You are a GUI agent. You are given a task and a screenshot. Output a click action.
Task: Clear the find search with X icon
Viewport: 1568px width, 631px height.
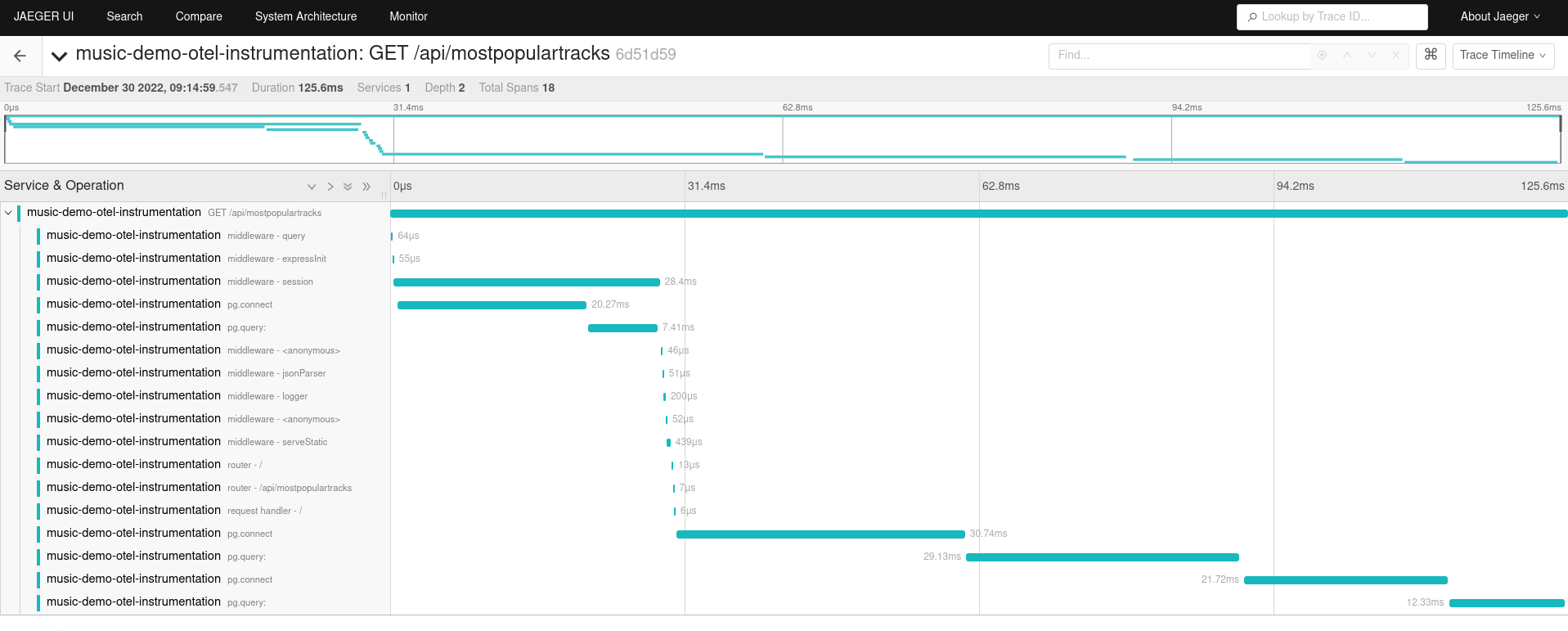(x=1396, y=55)
